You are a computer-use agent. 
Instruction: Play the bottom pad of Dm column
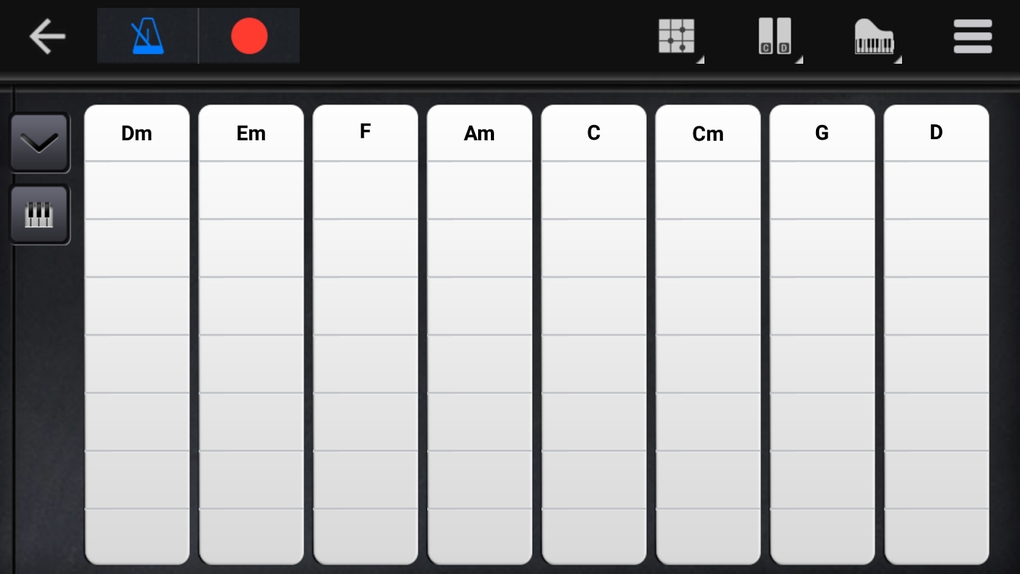[137, 536]
